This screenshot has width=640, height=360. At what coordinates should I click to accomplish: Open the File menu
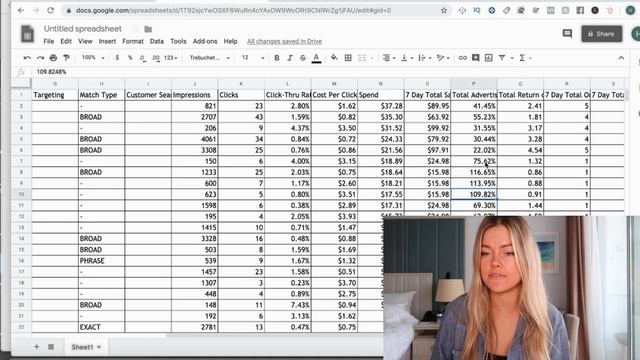coord(49,41)
